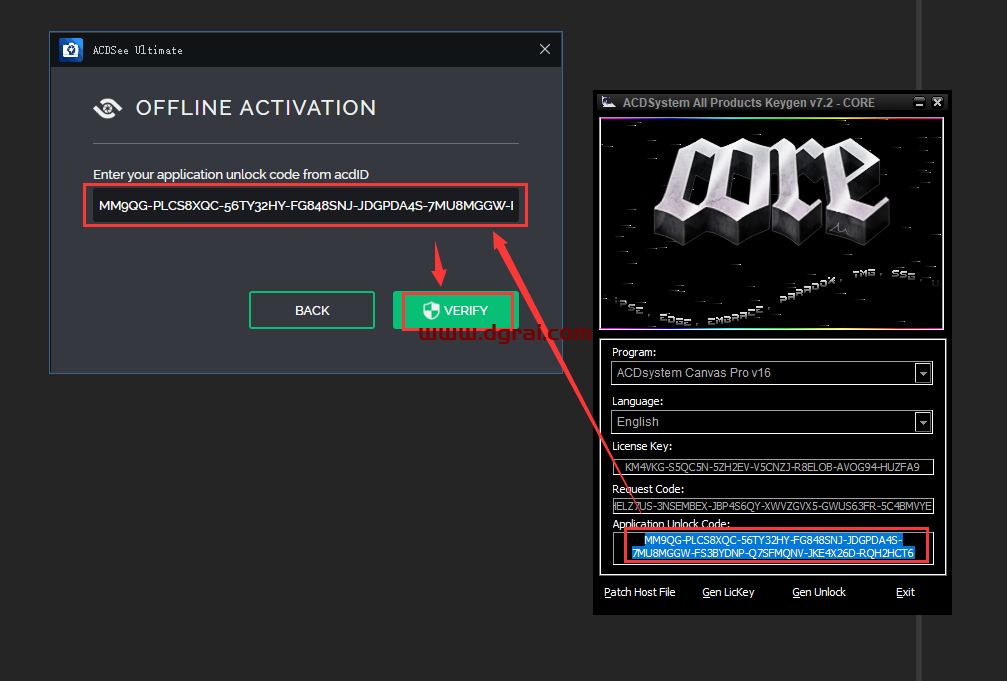
Task: Open the Program dropdown list
Action: pos(923,373)
